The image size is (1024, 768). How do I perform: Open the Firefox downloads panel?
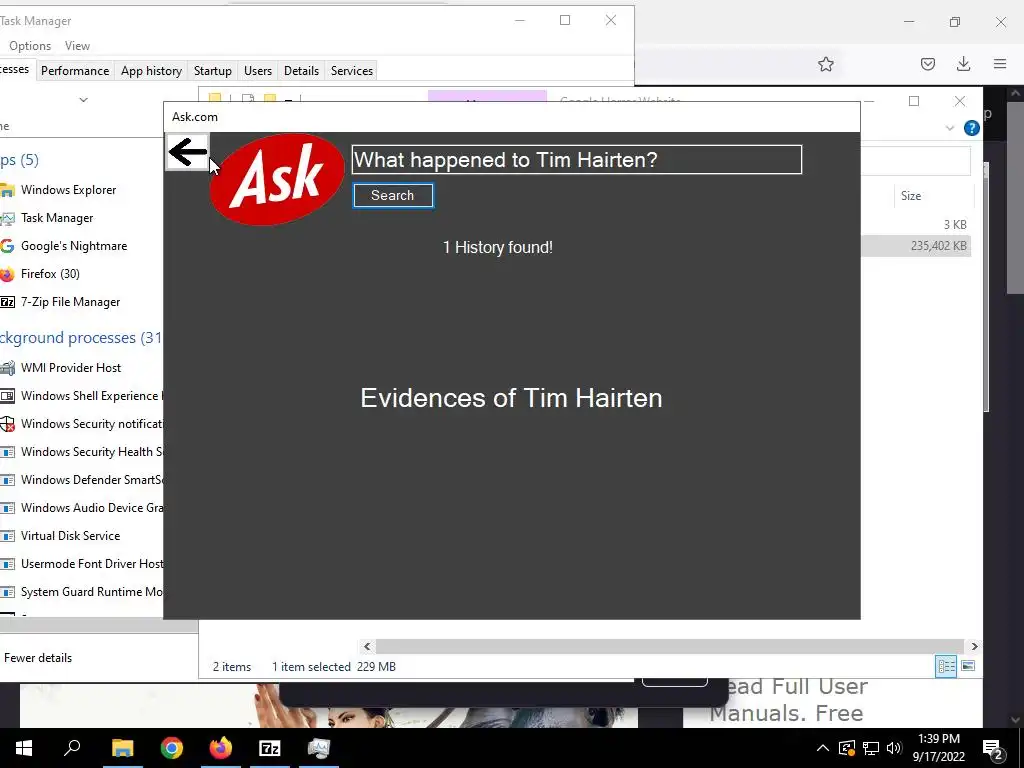(x=963, y=64)
